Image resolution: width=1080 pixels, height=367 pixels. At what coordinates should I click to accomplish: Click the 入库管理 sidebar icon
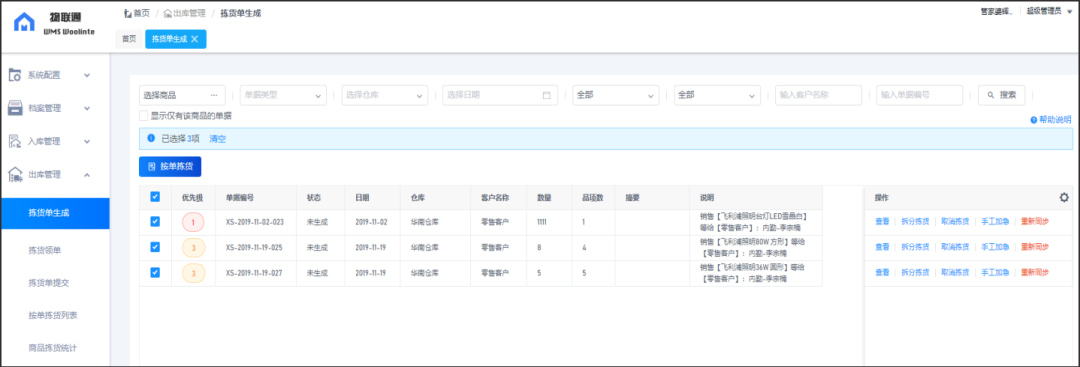[x=14, y=141]
